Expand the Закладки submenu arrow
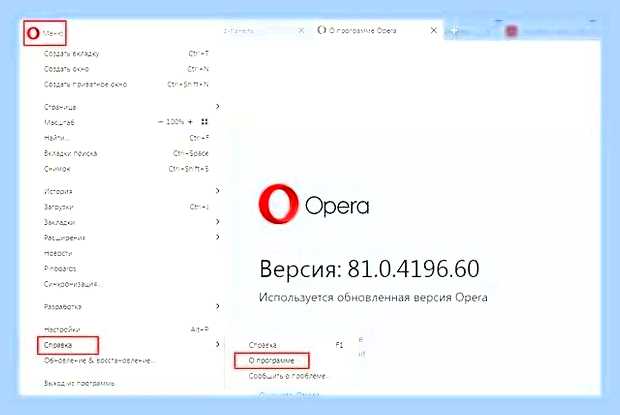 click(x=217, y=222)
